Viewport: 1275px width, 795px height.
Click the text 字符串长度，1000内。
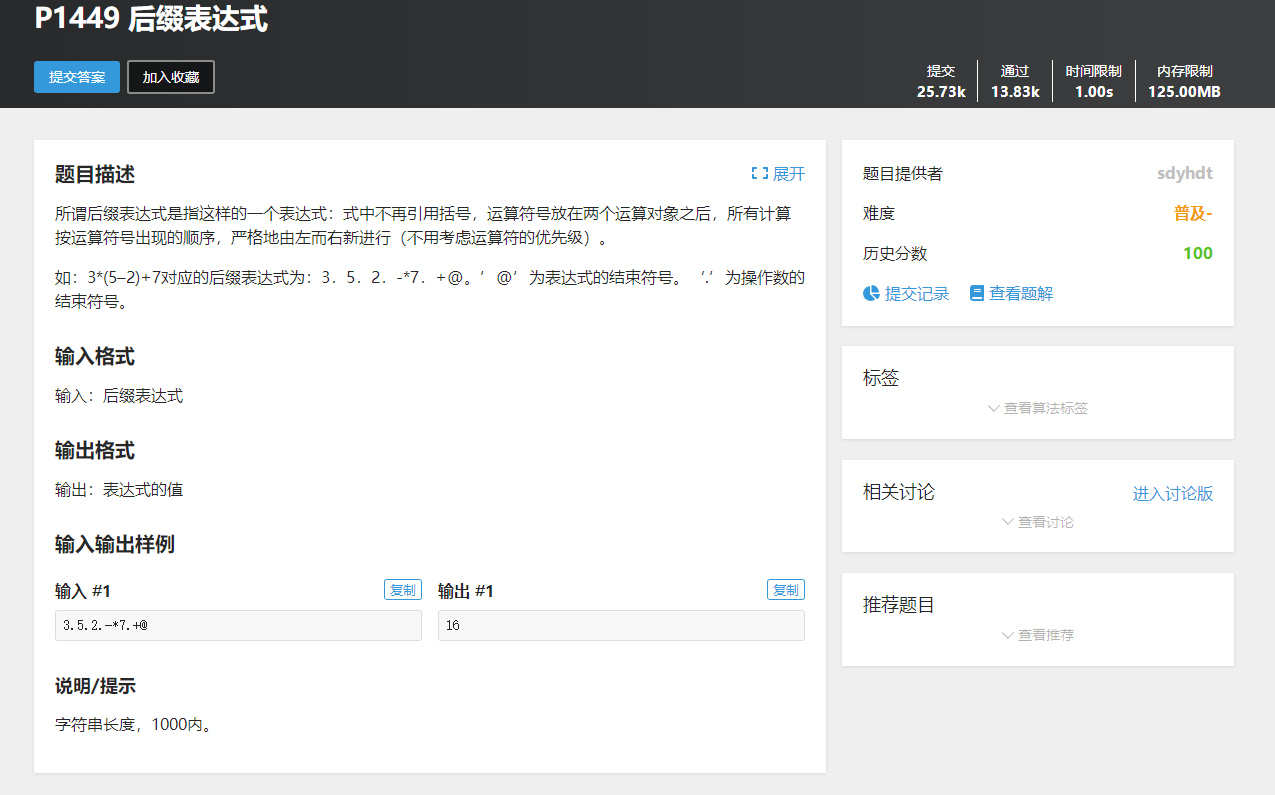coord(135,724)
